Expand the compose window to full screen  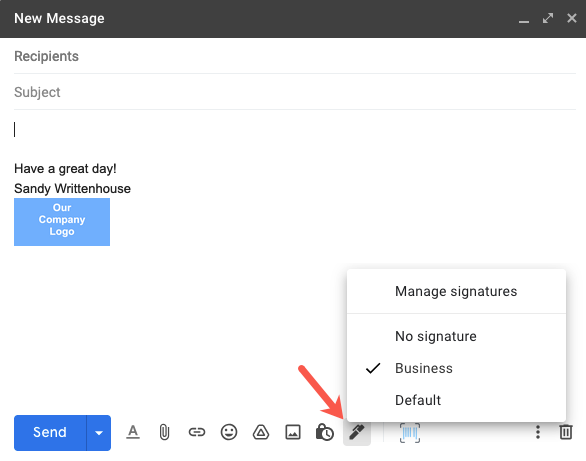[x=548, y=18]
